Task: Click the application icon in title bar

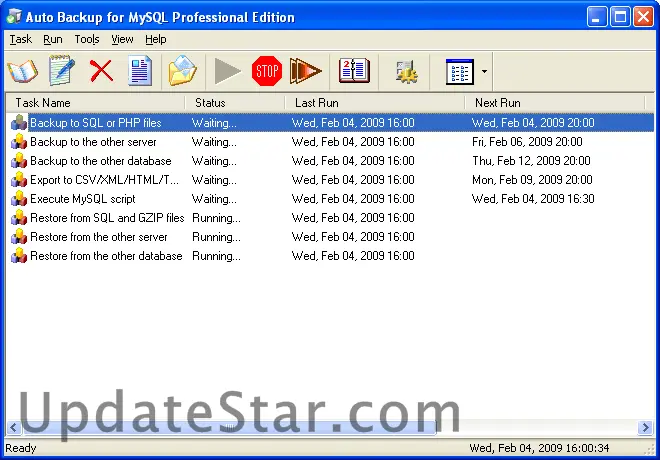Action: tap(14, 16)
